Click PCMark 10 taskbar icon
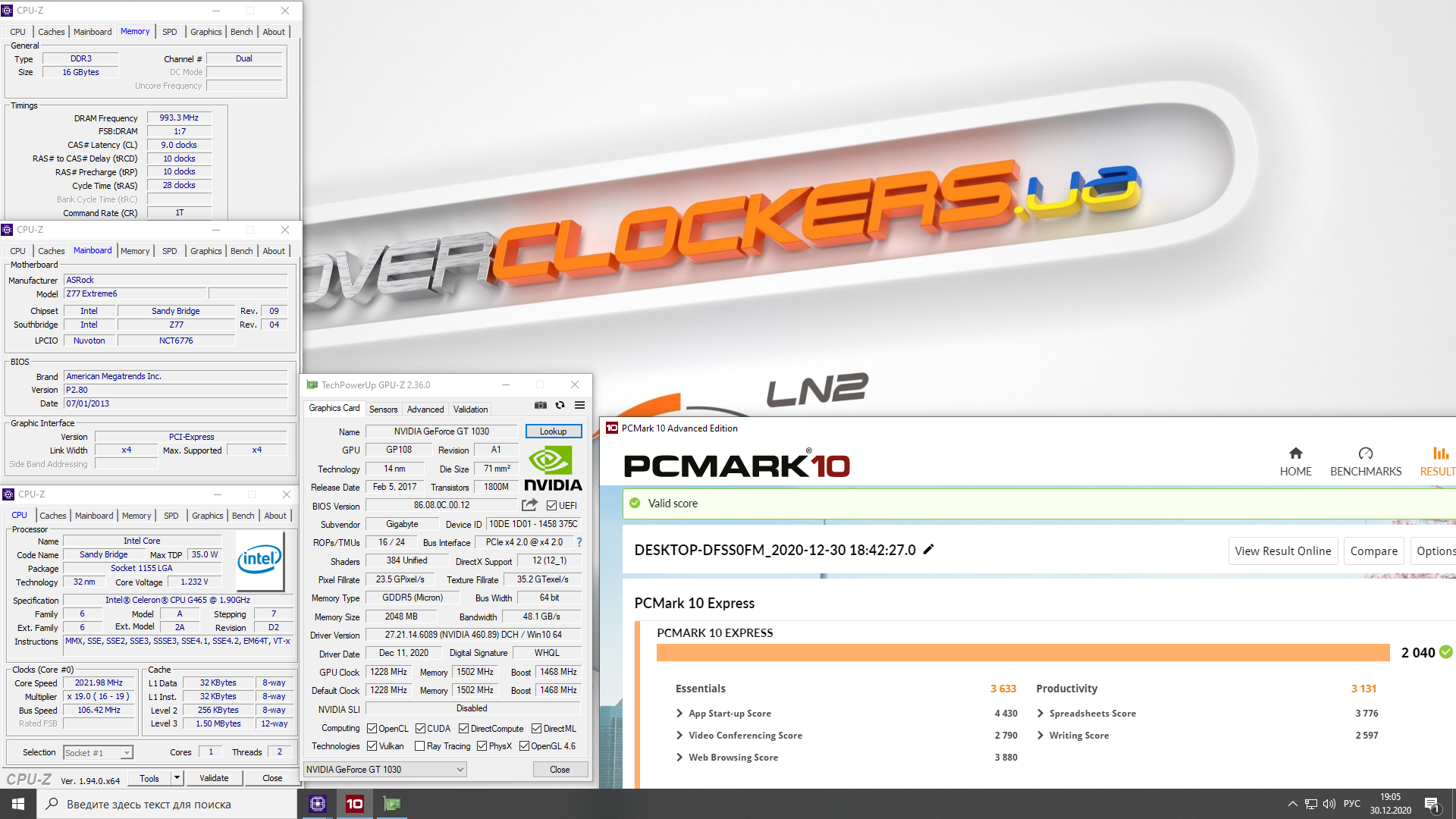The image size is (1456, 819). pyautogui.click(x=354, y=804)
